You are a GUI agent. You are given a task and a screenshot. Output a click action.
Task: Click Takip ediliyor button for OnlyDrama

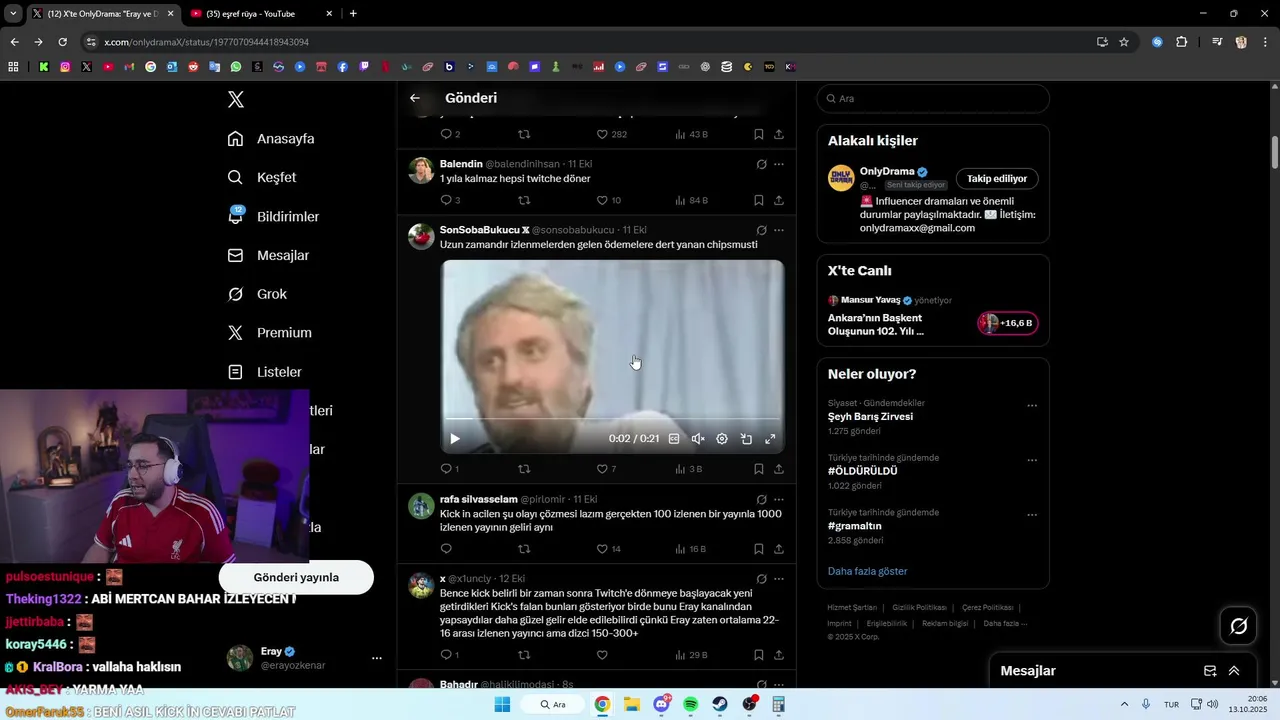[x=997, y=178]
